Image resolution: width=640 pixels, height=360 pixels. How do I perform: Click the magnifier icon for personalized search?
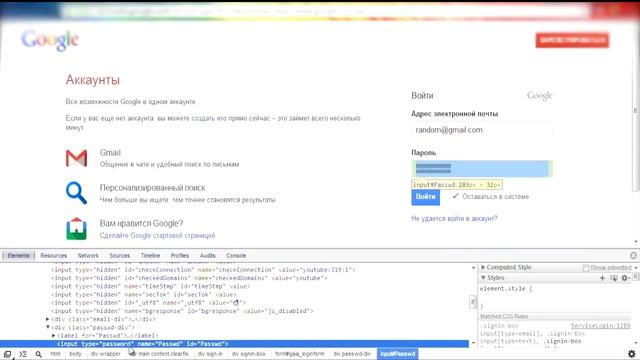pos(76,193)
